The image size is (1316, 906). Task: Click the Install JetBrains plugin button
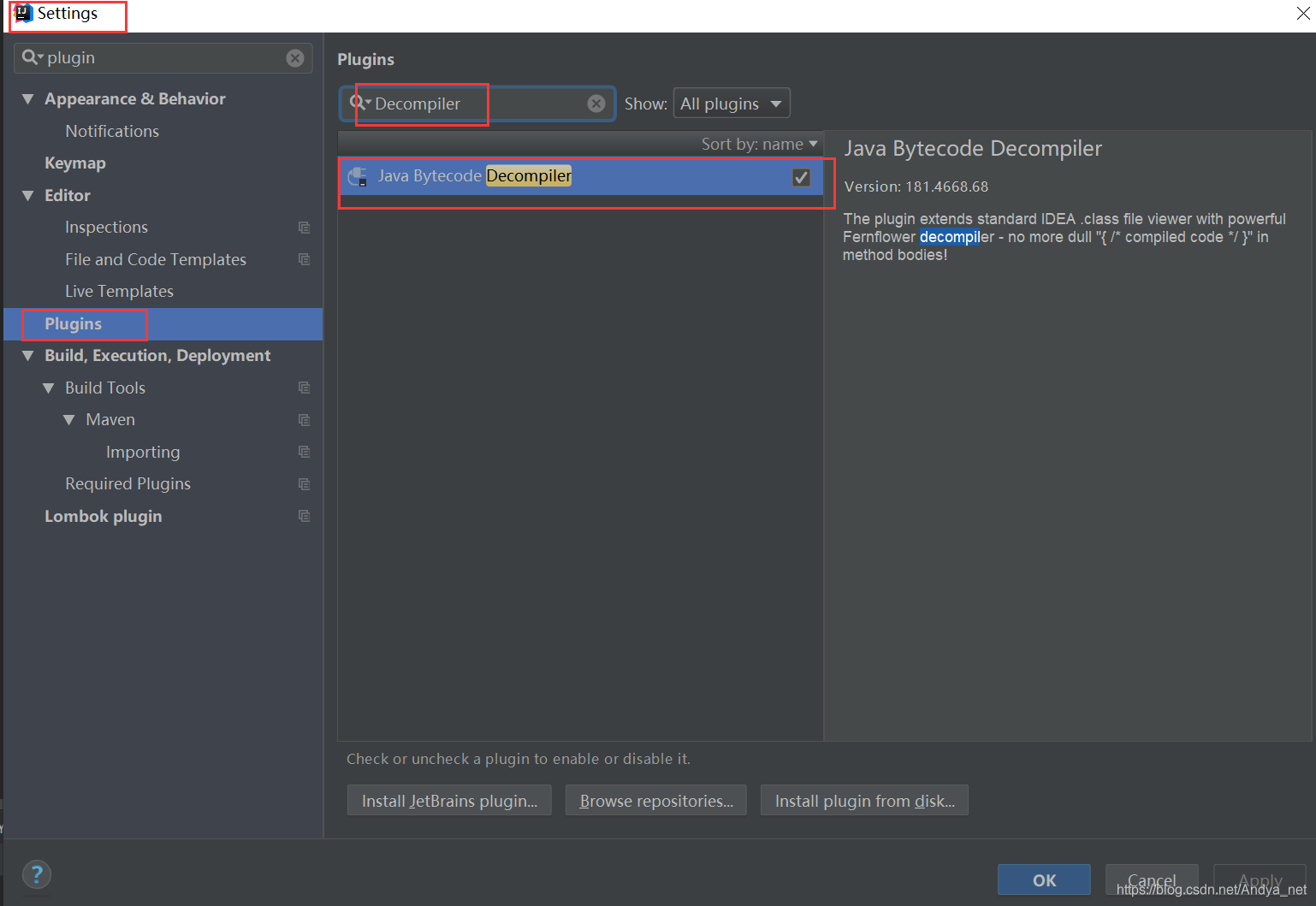449,801
